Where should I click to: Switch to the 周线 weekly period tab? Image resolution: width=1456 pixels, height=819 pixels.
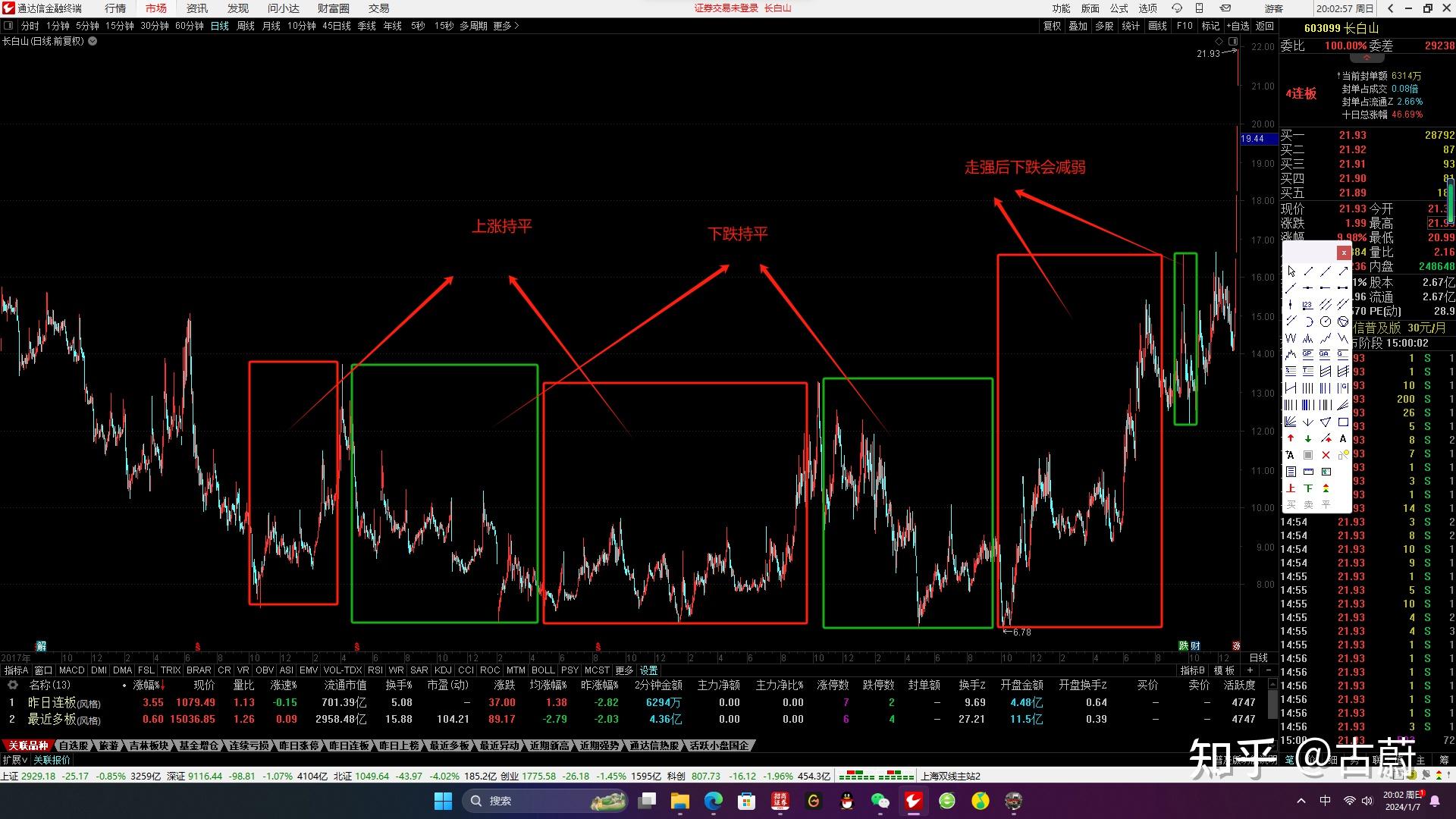tap(246, 26)
